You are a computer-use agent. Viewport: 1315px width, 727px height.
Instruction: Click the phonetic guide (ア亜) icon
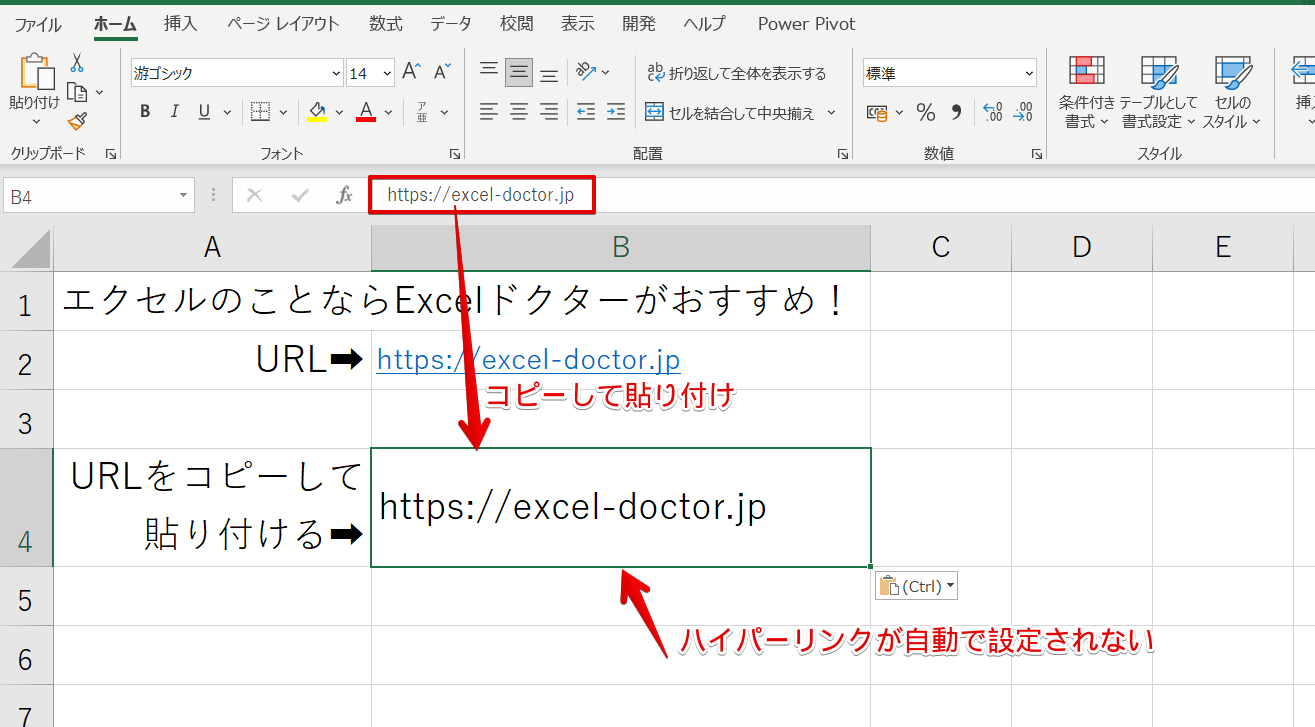(x=422, y=111)
